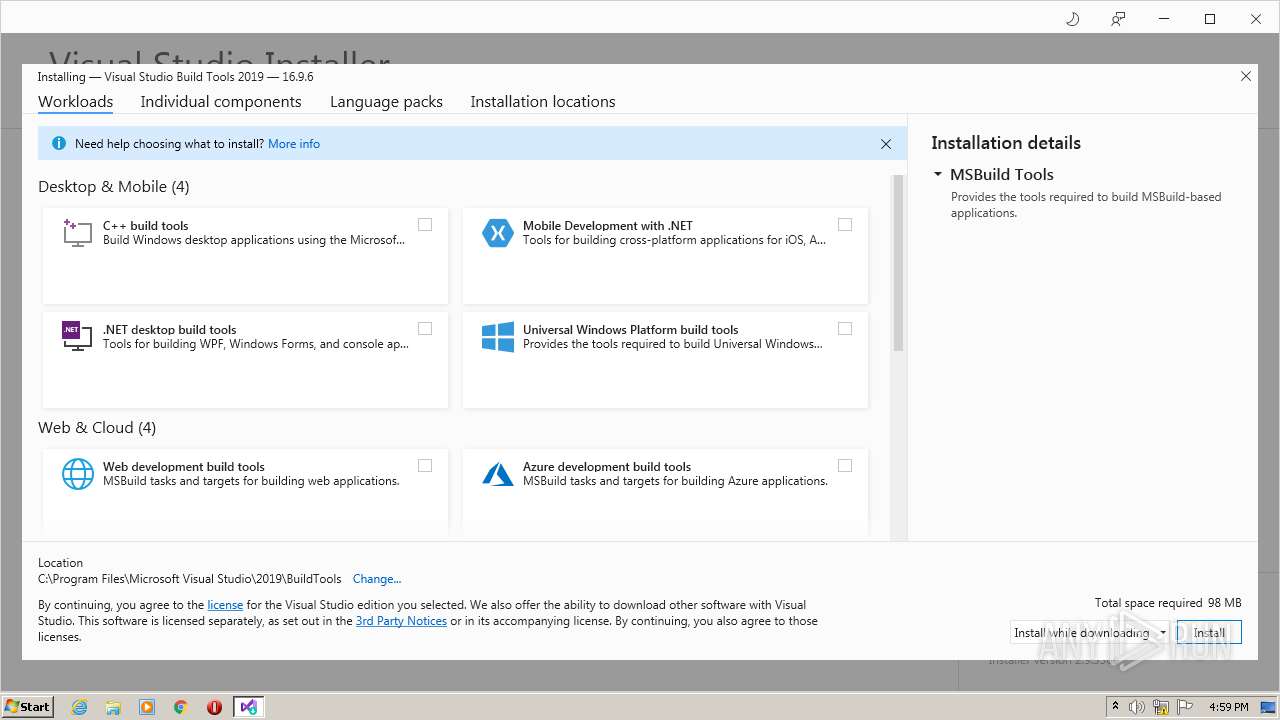Click the Desktop & Mobile (4) heading
The image size is (1280, 720).
(114, 187)
